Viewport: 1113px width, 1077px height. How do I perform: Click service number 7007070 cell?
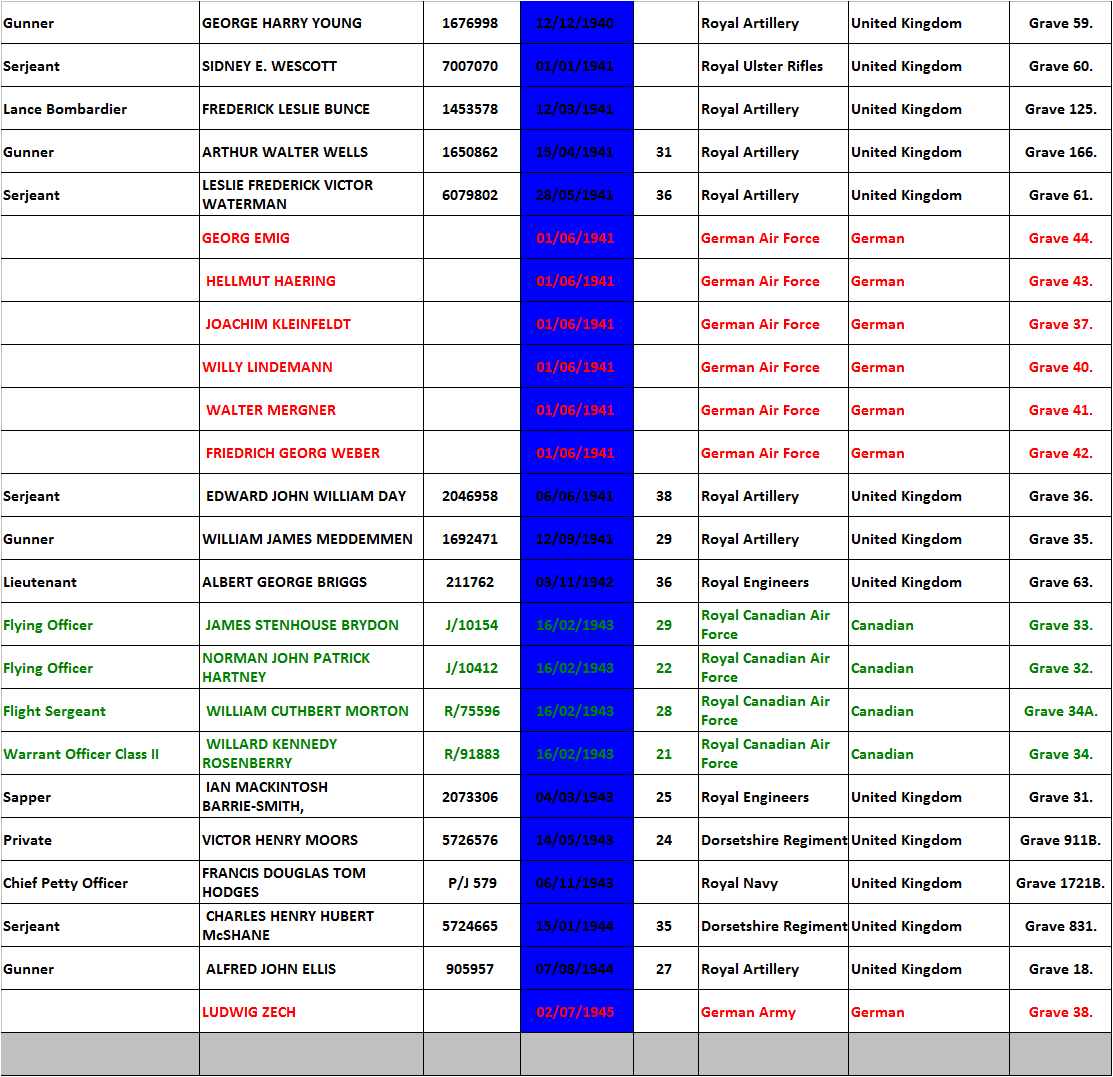470,66
